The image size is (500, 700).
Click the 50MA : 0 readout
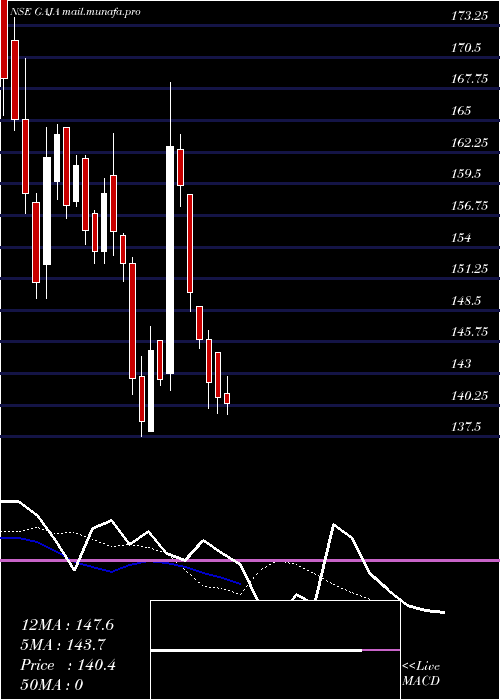coord(52,685)
